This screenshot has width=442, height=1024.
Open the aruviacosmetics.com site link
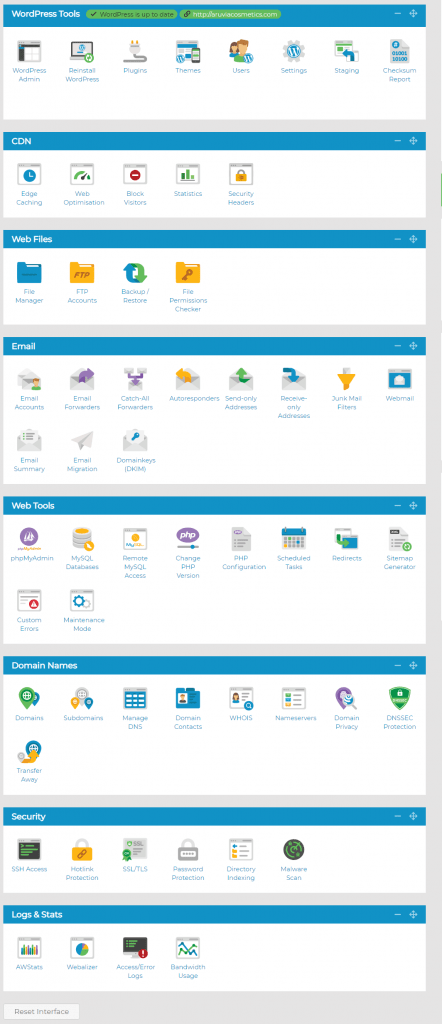(230, 14)
